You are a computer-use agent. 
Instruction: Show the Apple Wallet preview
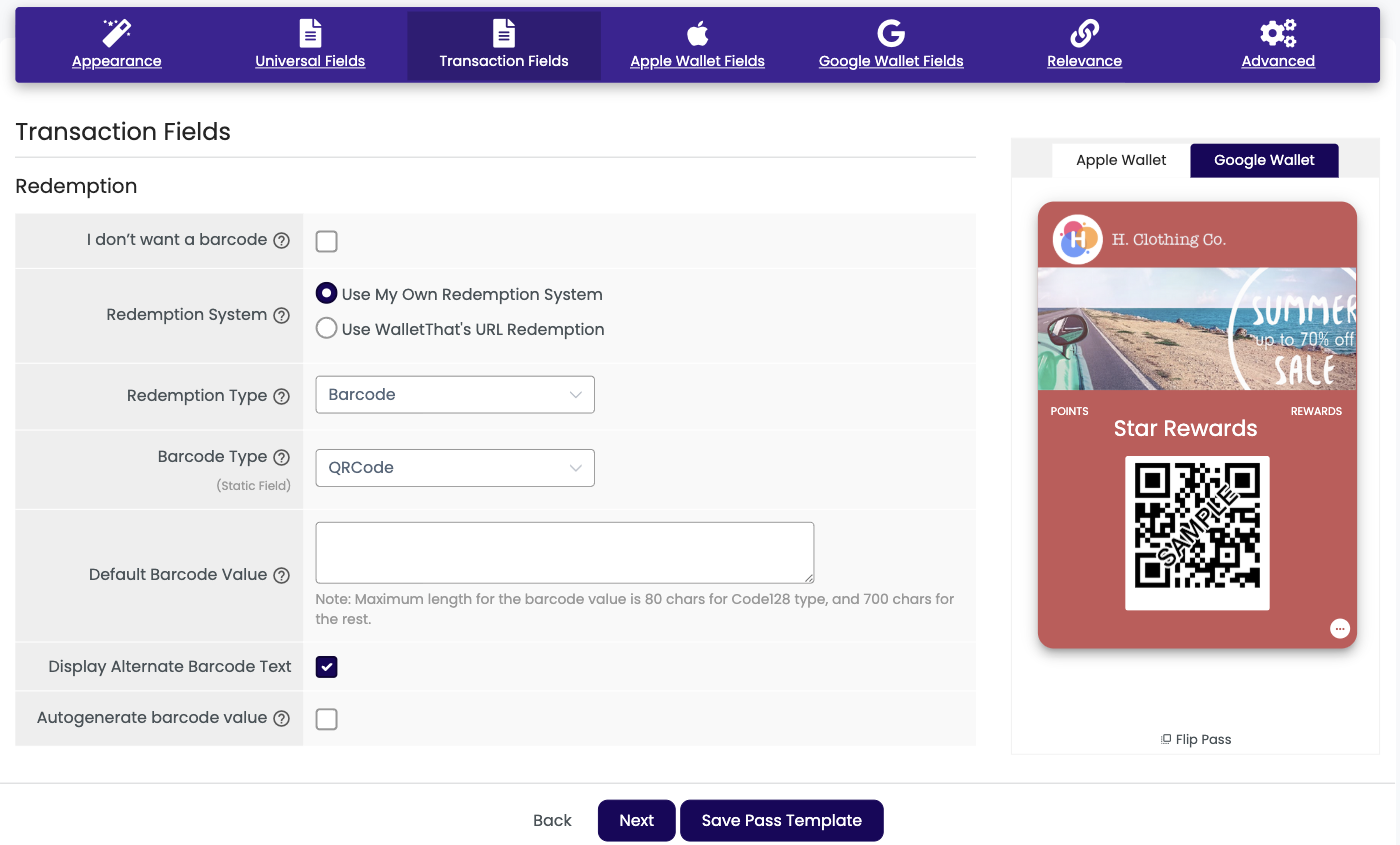pos(1121,160)
